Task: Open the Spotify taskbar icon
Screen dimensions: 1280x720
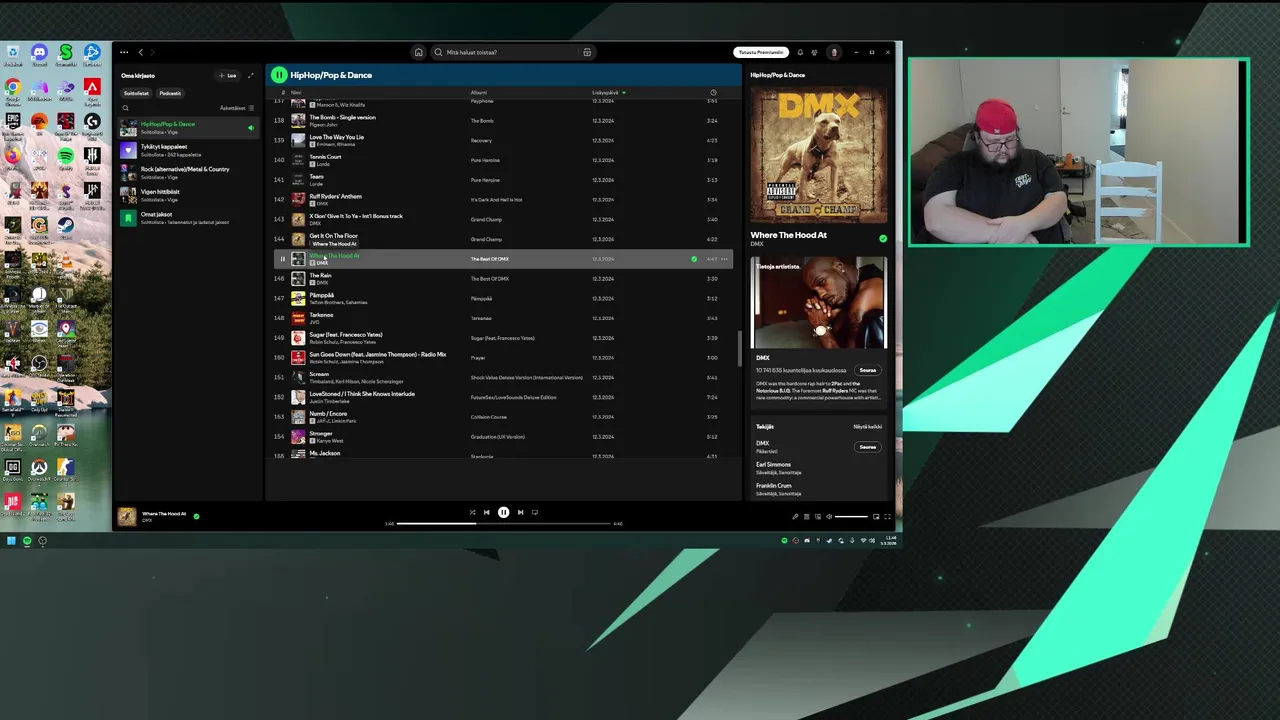Action: click(27, 541)
